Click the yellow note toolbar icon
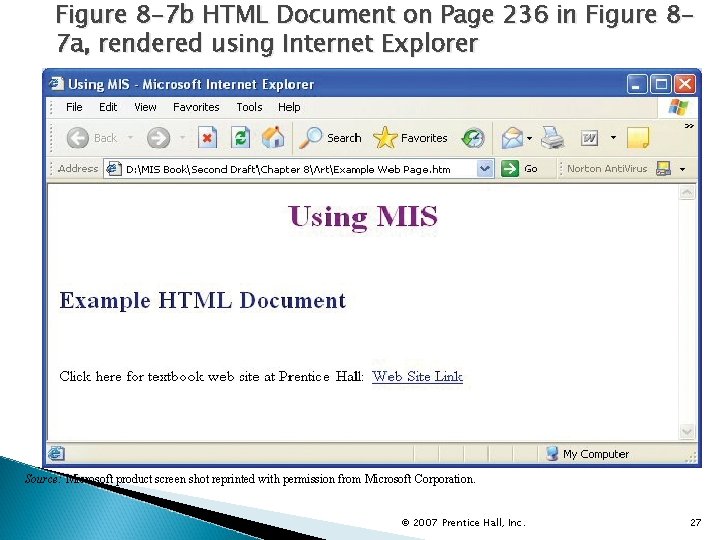 [638, 137]
